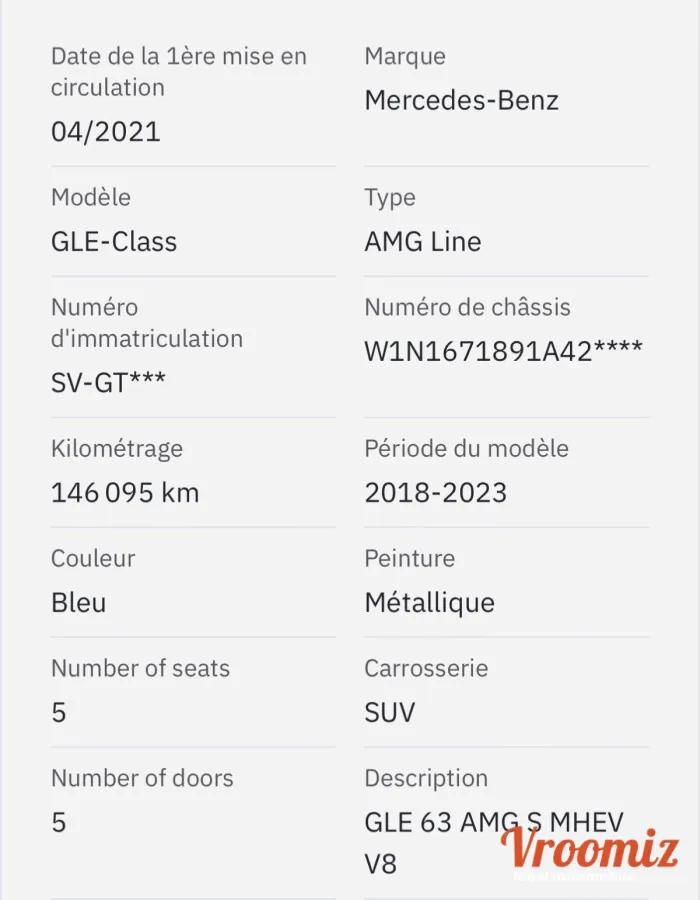
Task: Click the chassis number W1N1671891A42****
Action: [x=503, y=351]
